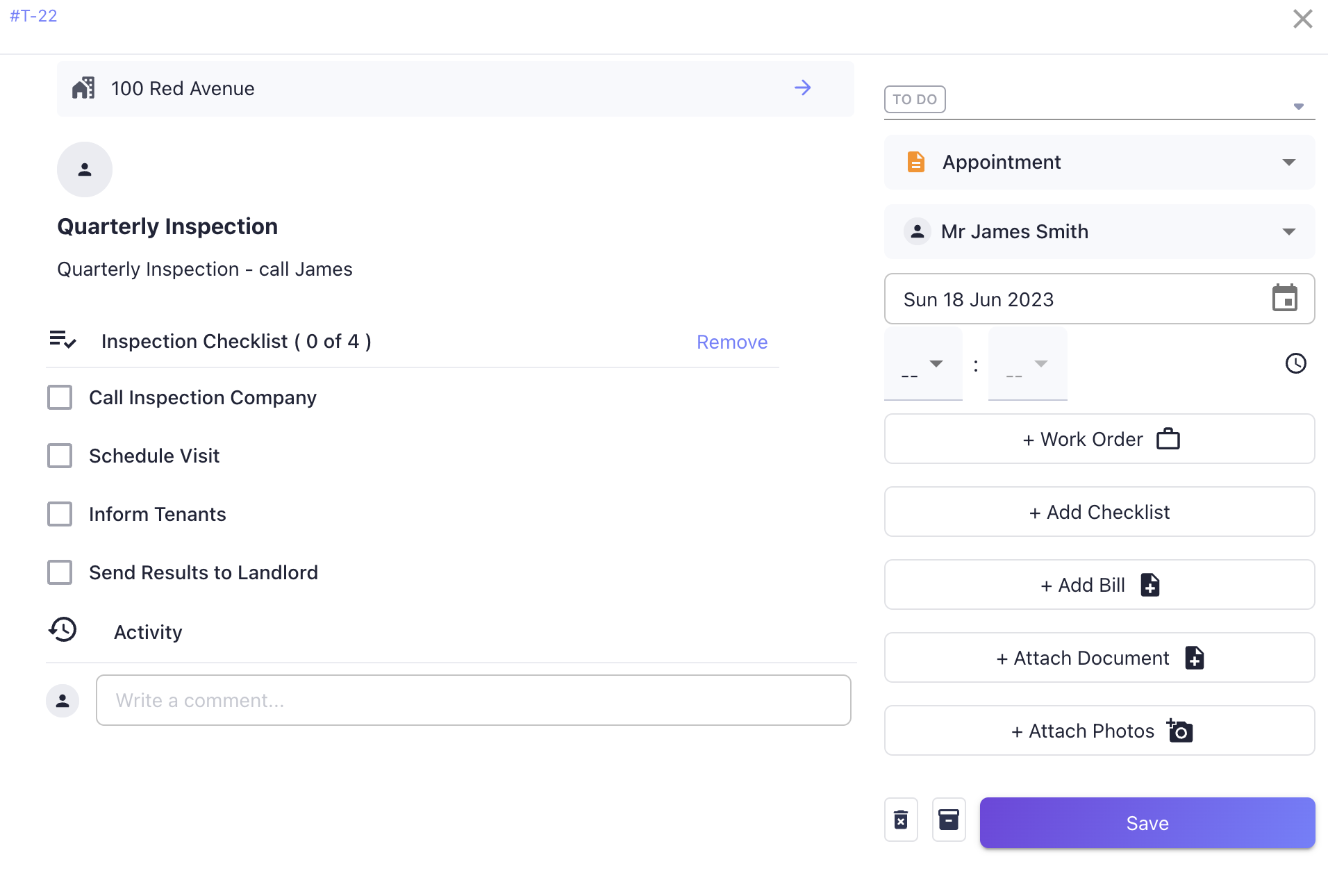Add a Work Order to the task
The width and height of the screenshot is (1328, 896).
coord(1099,438)
